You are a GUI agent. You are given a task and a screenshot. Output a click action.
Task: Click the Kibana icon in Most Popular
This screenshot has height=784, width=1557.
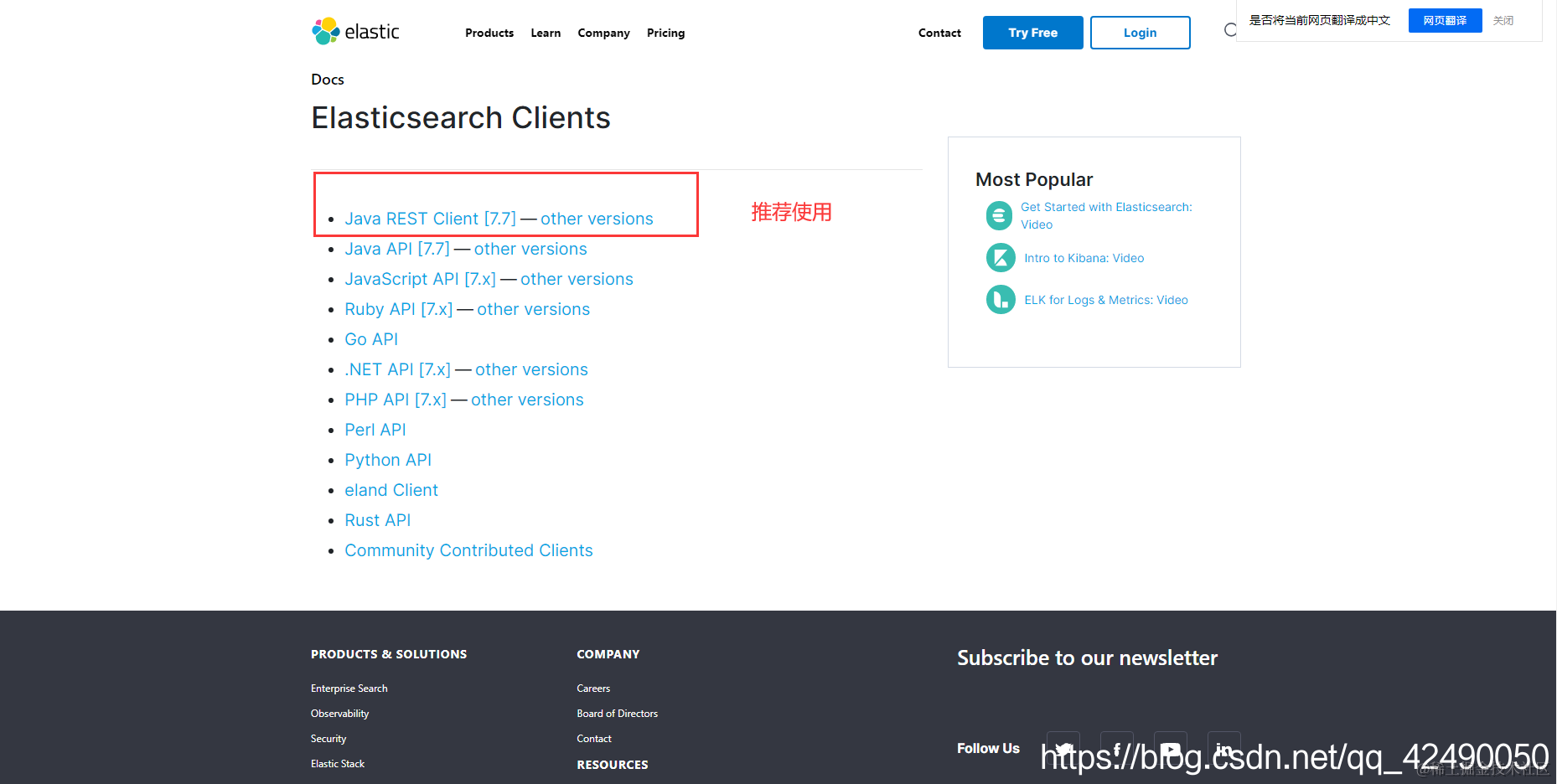1001,257
